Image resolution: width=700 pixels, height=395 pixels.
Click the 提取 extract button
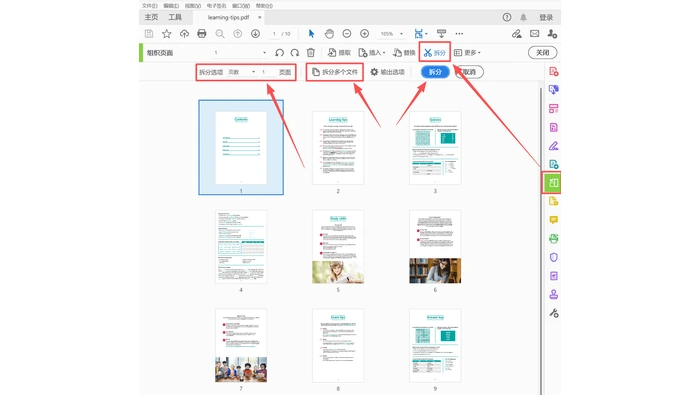click(339, 53)
